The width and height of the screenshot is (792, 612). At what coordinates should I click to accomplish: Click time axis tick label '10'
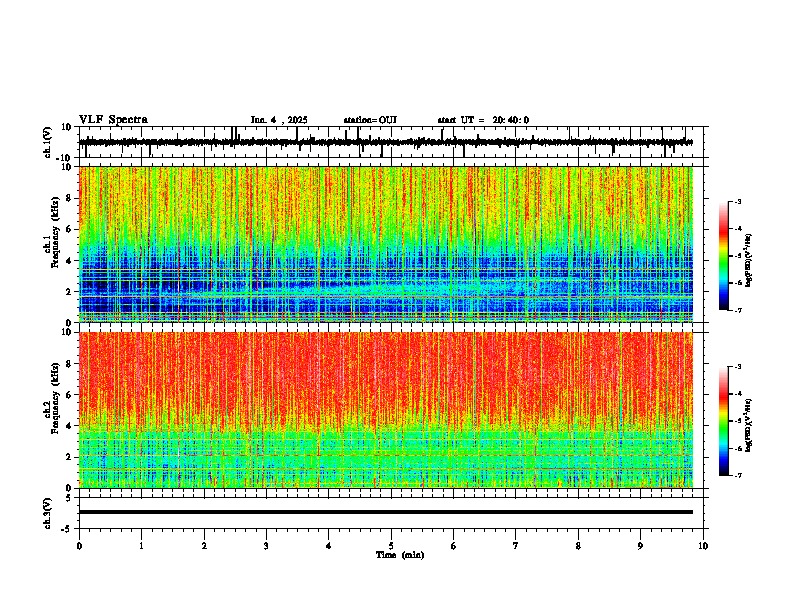[x=703, y=546]
